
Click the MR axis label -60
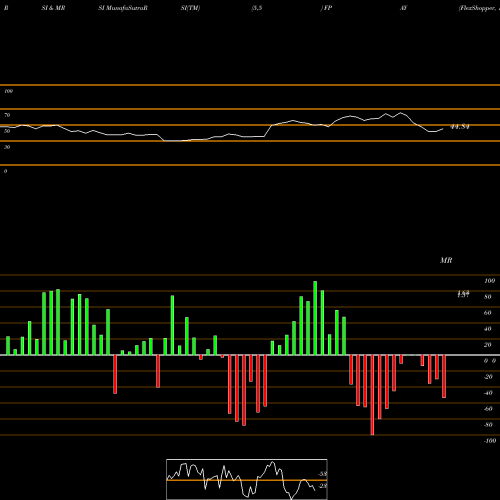[x=488, y=409]
